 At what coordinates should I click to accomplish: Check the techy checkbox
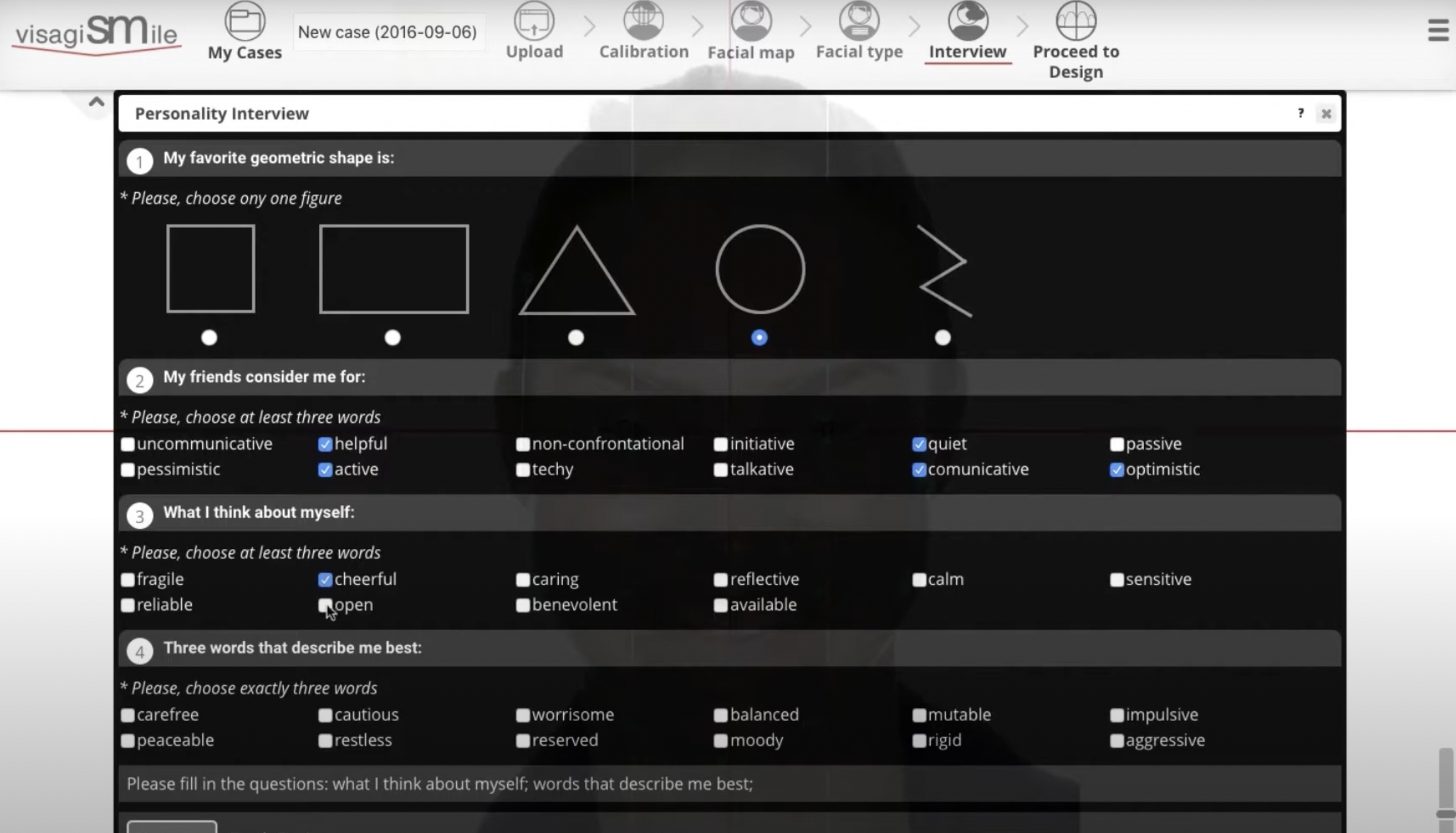(523, 470)
